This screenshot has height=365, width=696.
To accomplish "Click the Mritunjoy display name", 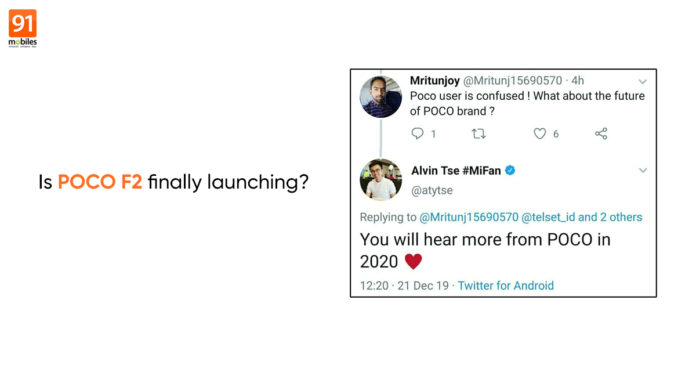I will coord(435,81).
